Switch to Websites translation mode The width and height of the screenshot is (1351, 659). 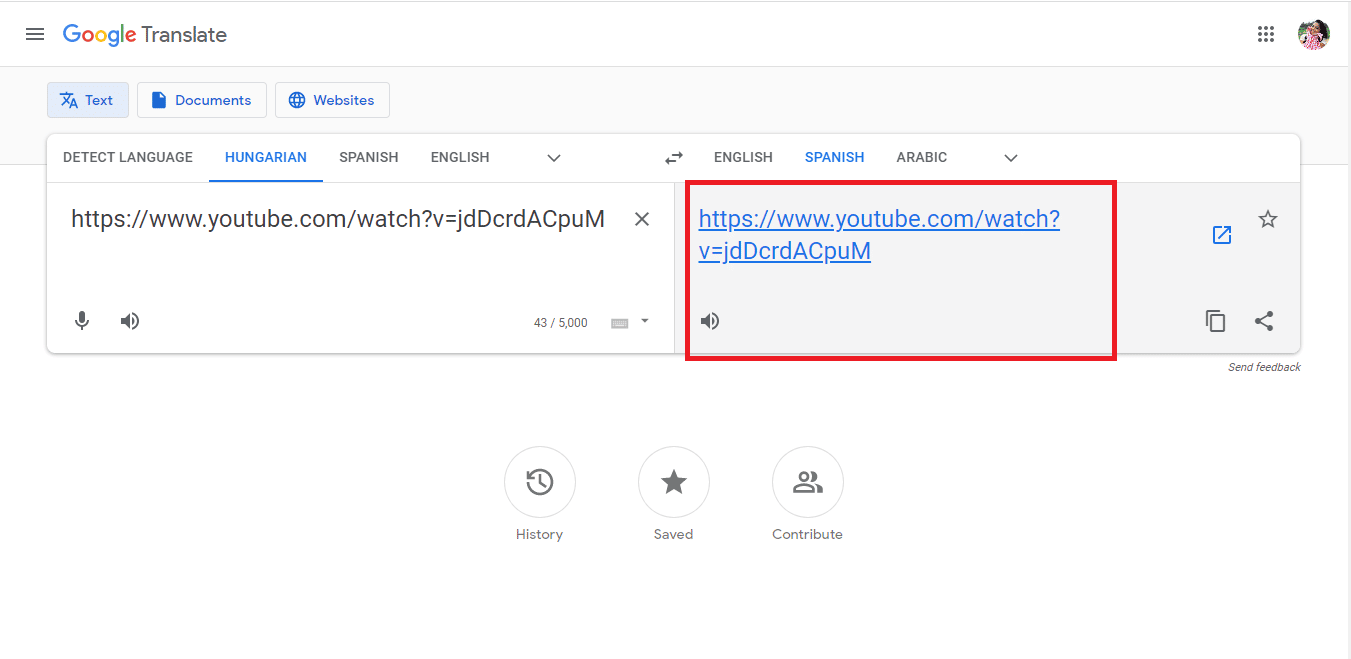(332, 100)
